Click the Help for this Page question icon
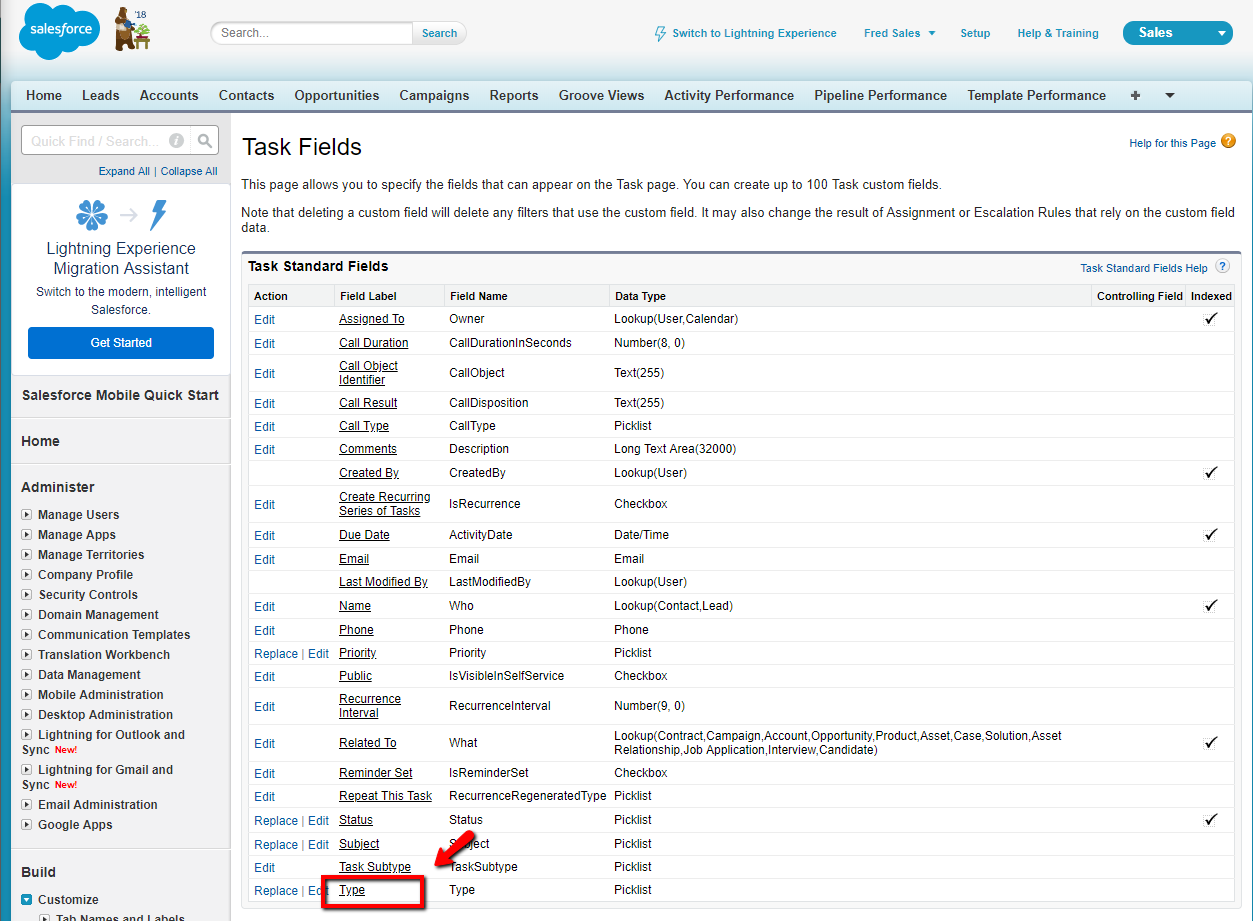1253x921 pixels. tap(1228, 142)
